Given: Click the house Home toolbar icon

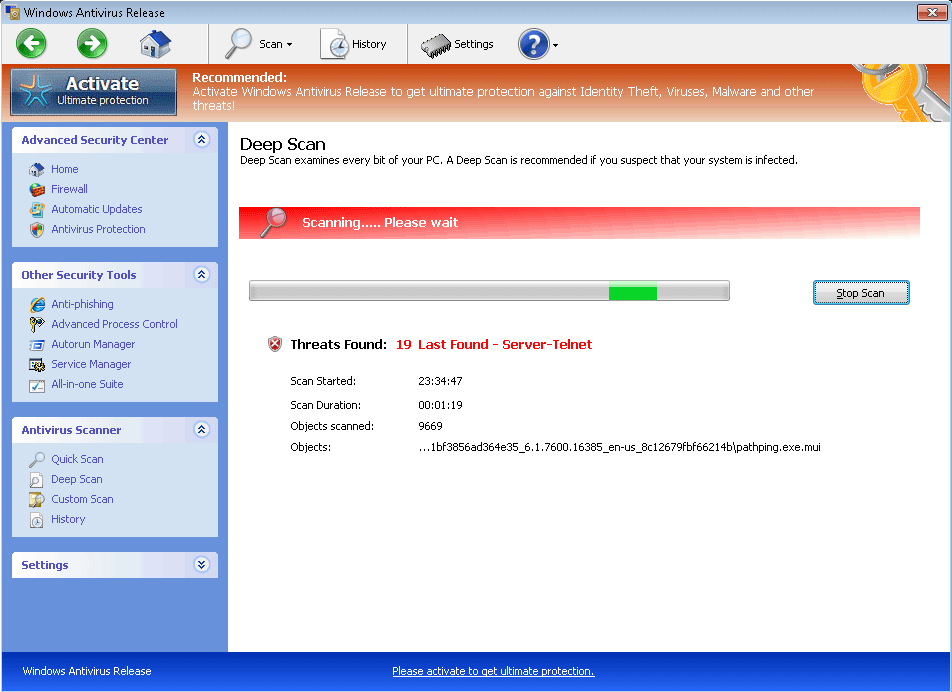Looking at the screenshot, I should tap(155, 44).
